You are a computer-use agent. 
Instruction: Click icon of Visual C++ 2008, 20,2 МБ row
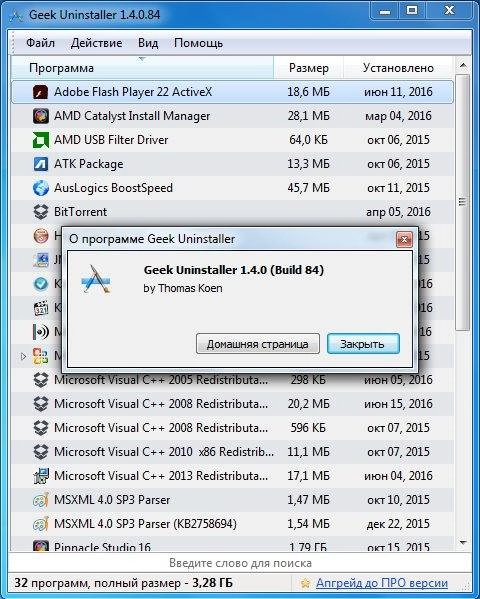(41, 404)
